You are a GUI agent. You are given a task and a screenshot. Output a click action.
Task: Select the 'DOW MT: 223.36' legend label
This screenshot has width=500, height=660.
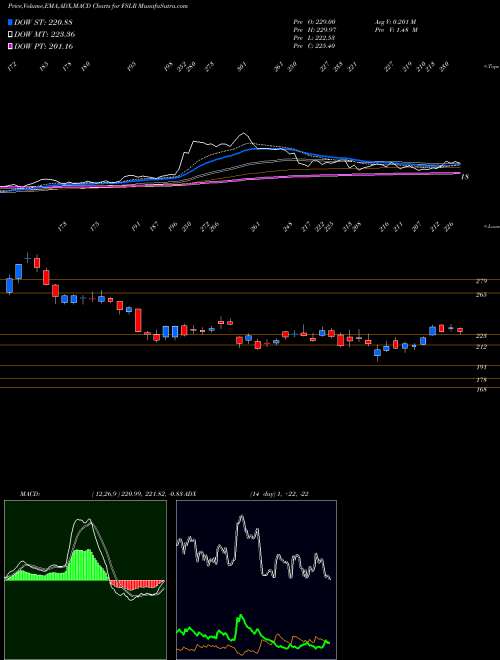pos(45,34)
